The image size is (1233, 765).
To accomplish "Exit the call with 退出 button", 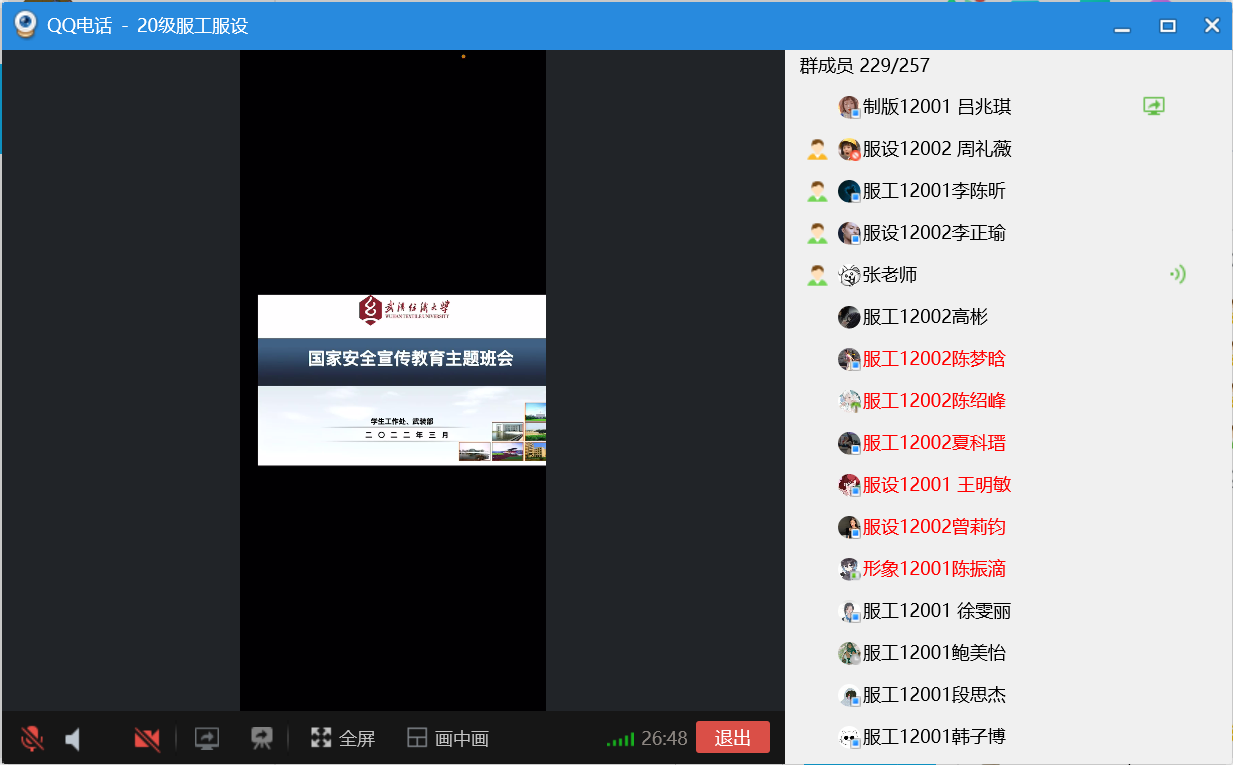I will [x=732, y=737].
